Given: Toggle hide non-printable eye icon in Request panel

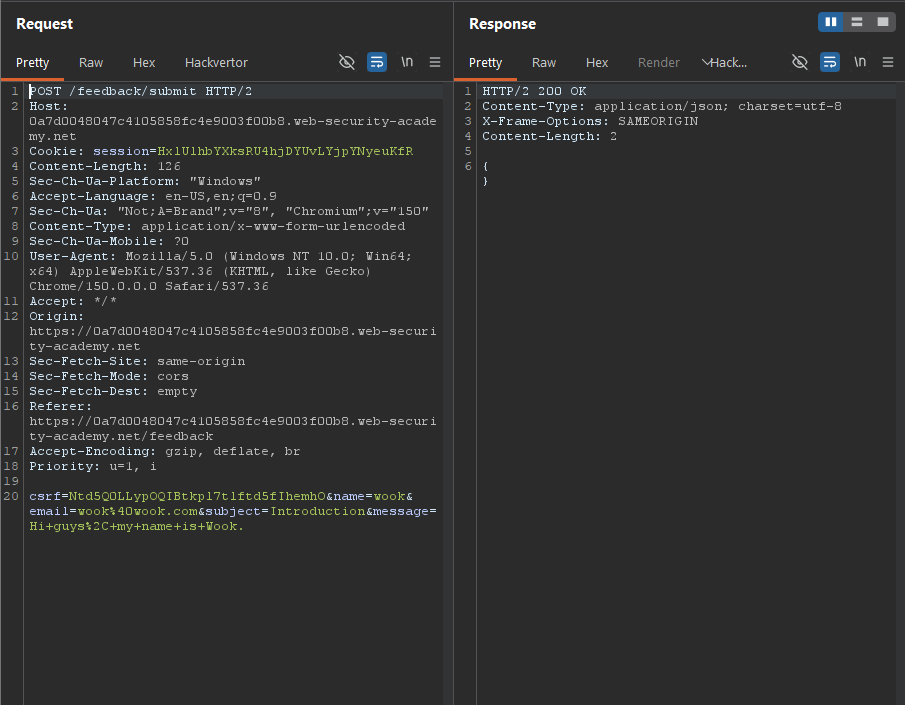Looking at the screenshot, I should tap(346, 62).
